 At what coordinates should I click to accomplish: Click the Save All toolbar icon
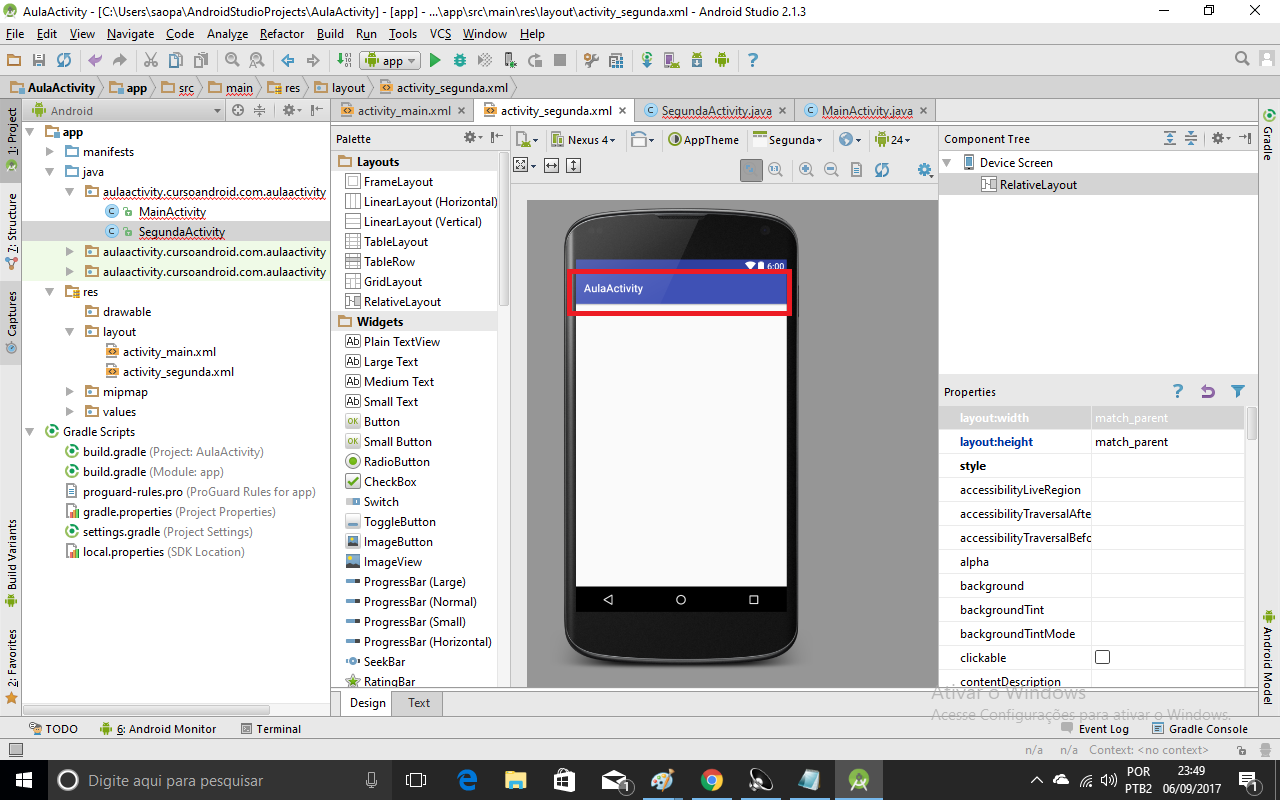pyautogui.click(x=39, y=60)
